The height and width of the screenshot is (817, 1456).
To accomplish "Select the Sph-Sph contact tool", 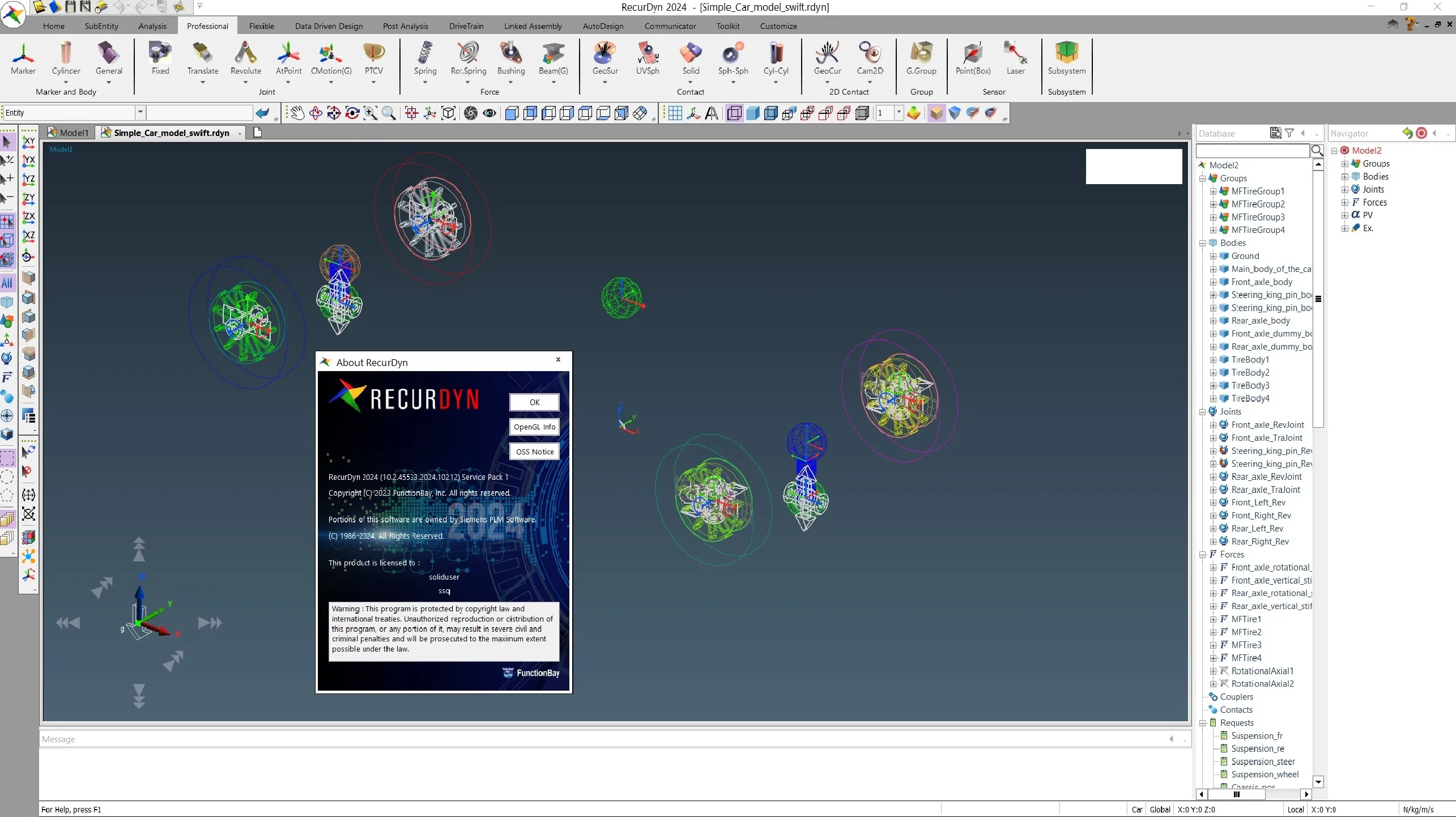I will pos(733,58).
